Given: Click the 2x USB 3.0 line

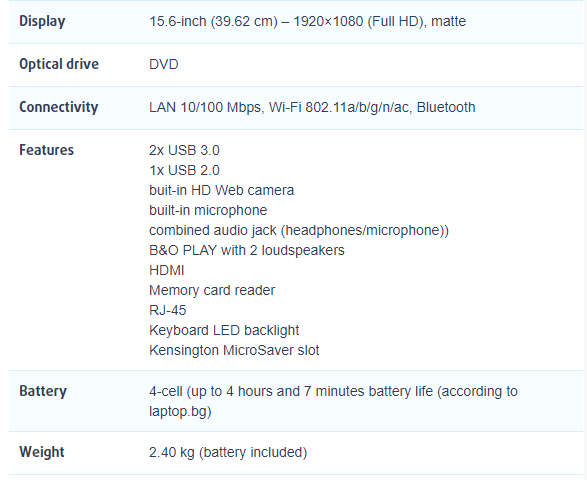Looking at the screenshot, I should point(184,150).
